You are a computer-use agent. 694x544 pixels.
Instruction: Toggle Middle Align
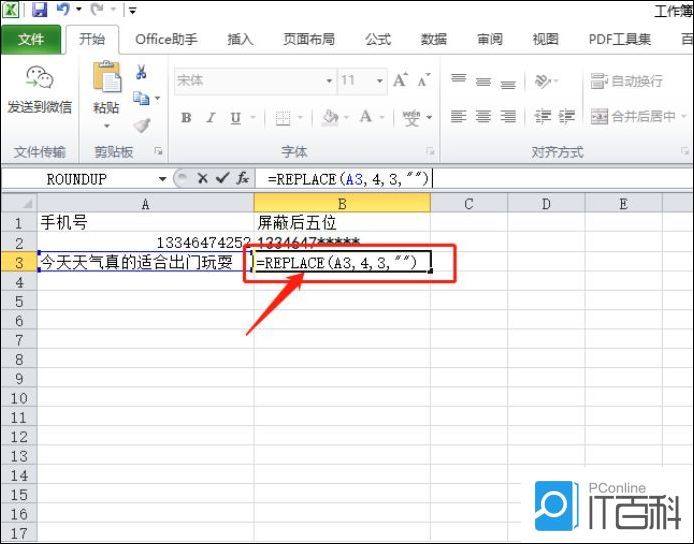[x=483, y=81]
